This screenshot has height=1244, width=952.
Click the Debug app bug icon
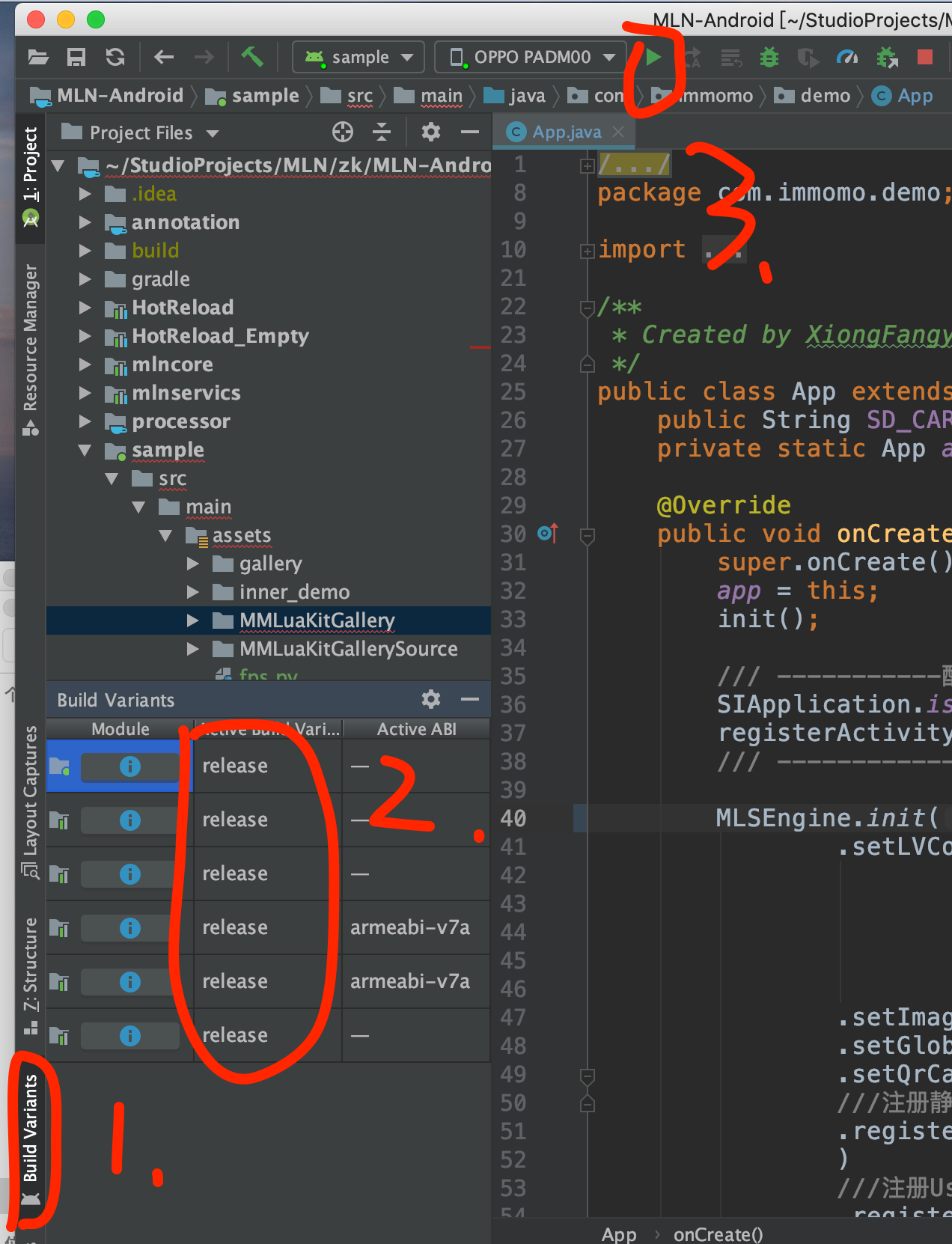[769, 58]
